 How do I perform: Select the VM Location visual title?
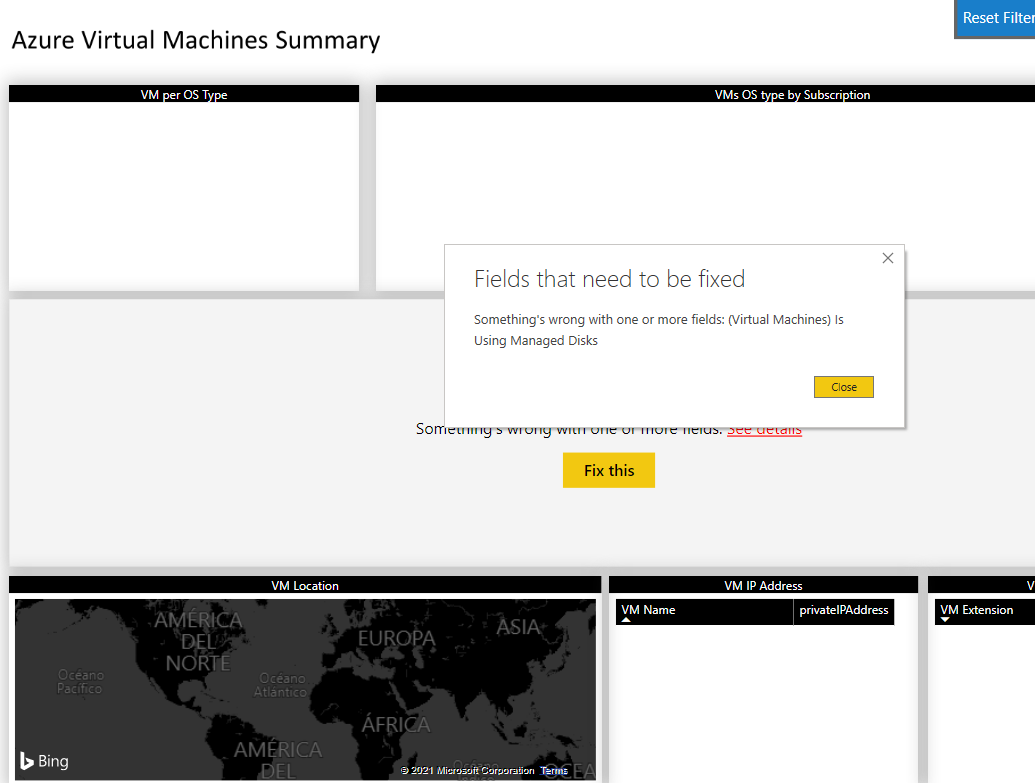point(305,586)
